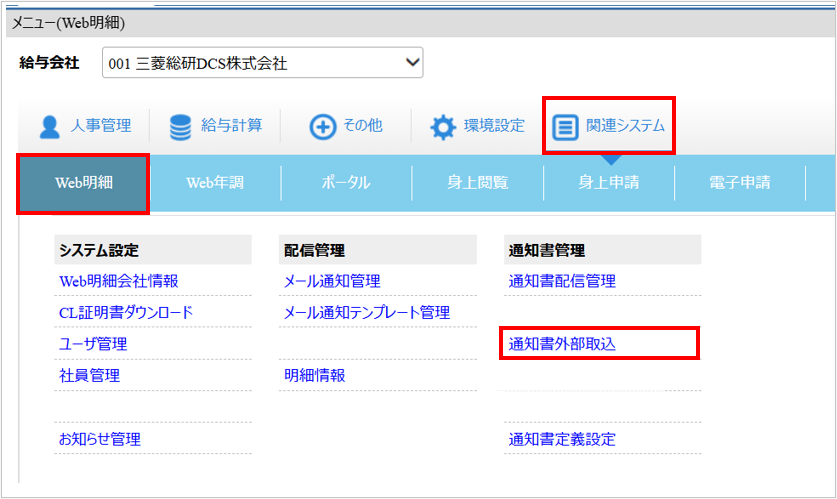Click the person icon beside 人事管理
This screenshot has width=837, height=499.
pos(50,127)
